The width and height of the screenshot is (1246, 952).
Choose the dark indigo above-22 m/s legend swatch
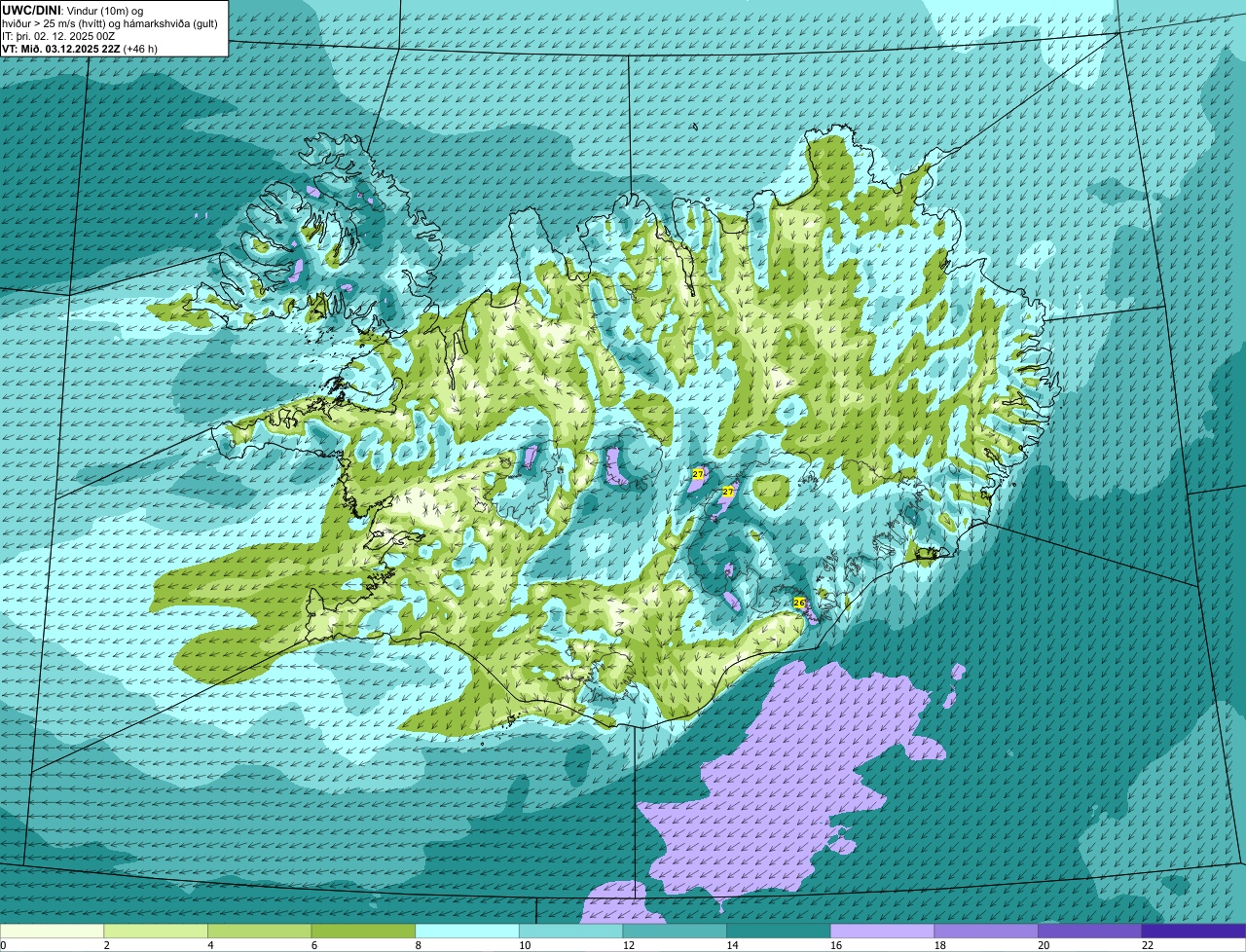(1194, 932)
